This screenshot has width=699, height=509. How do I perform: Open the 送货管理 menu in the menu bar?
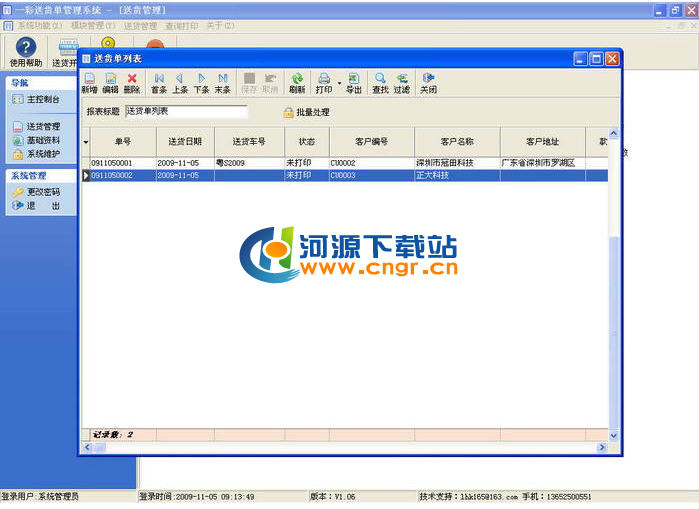coord(140,26)
